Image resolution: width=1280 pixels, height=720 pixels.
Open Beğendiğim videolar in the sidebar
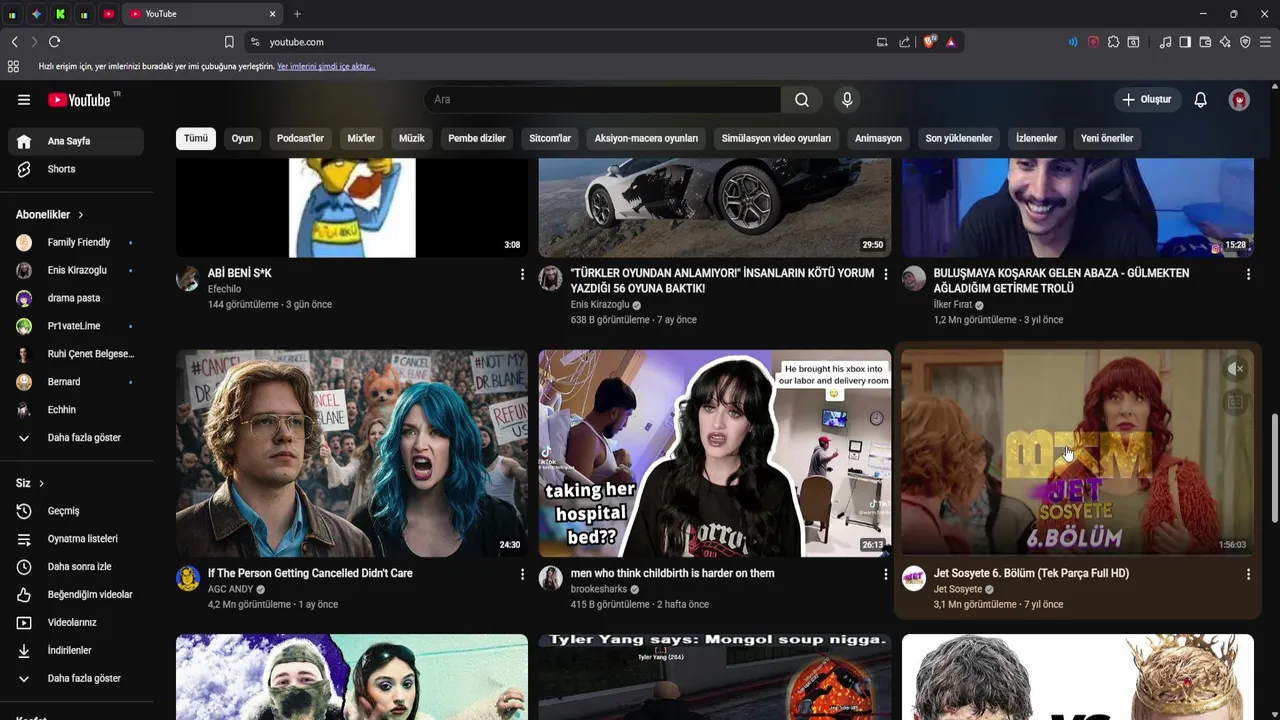coord(76,595)
